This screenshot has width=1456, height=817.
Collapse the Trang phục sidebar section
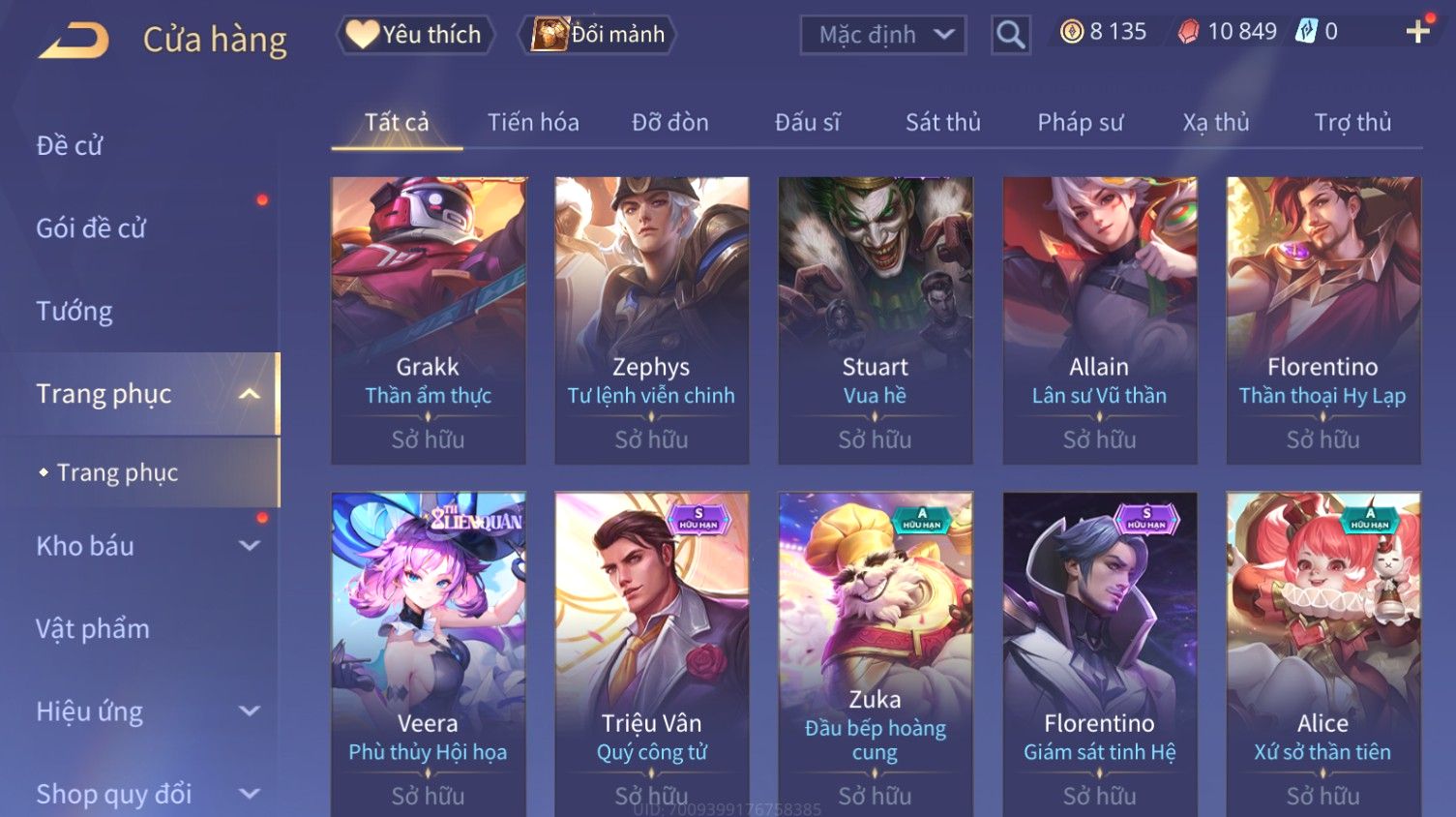pos(250,394)
